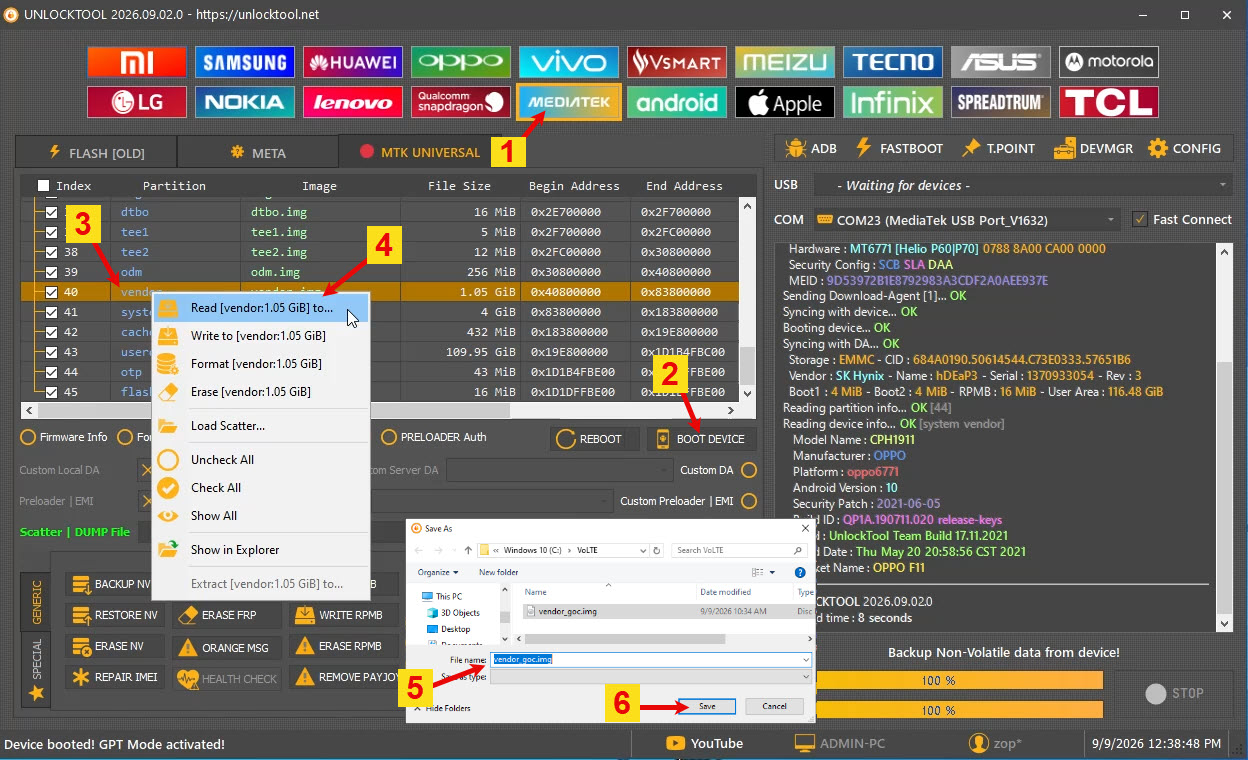Click the ERASE RPMB button
The width and height of the screenshot is (1248, 760).
pyautogui.click(x=343, y=646)
